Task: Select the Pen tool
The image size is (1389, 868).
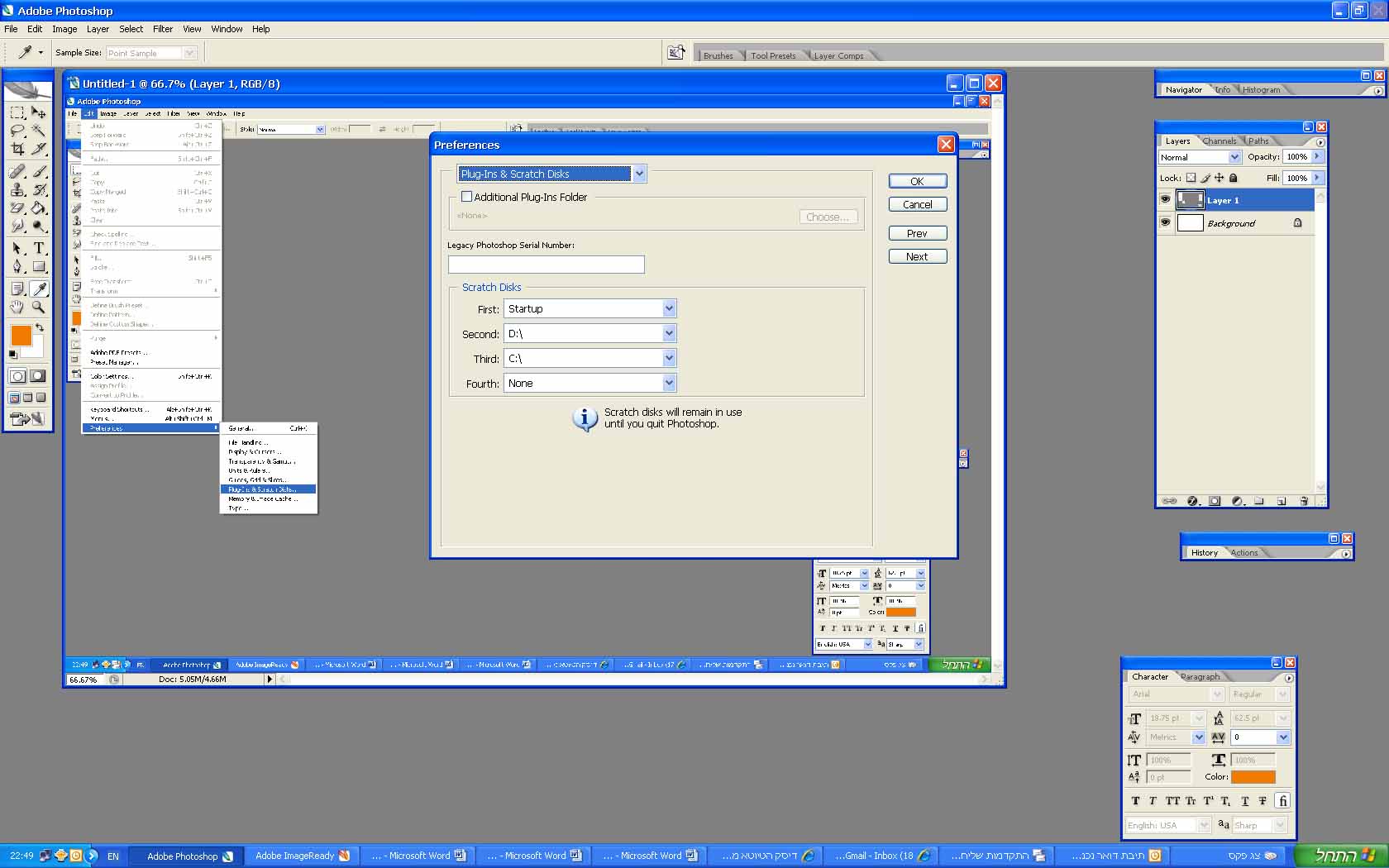Action: click(17, 266)
